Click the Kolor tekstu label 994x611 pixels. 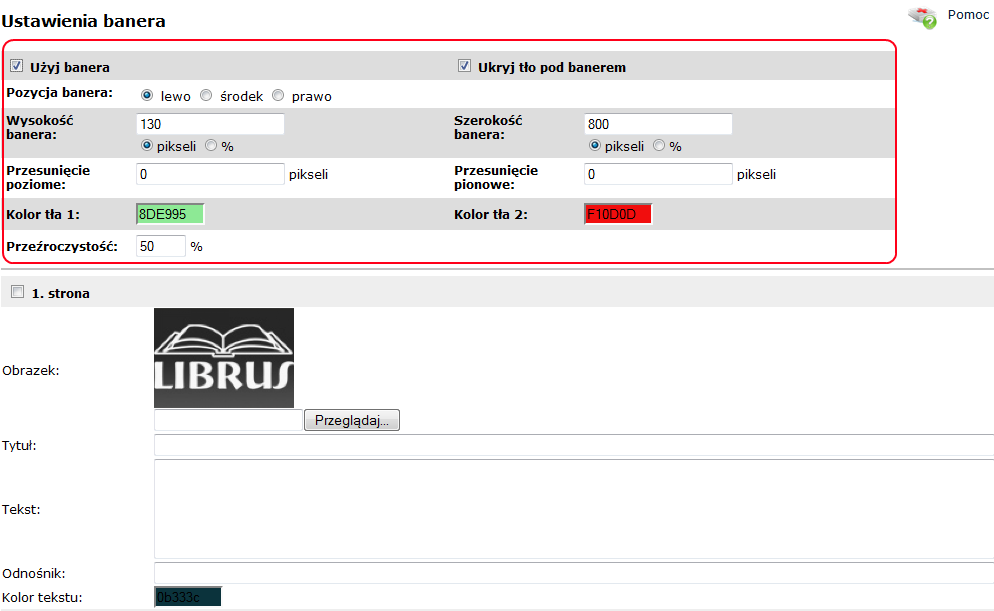click(x=42, y=597)
